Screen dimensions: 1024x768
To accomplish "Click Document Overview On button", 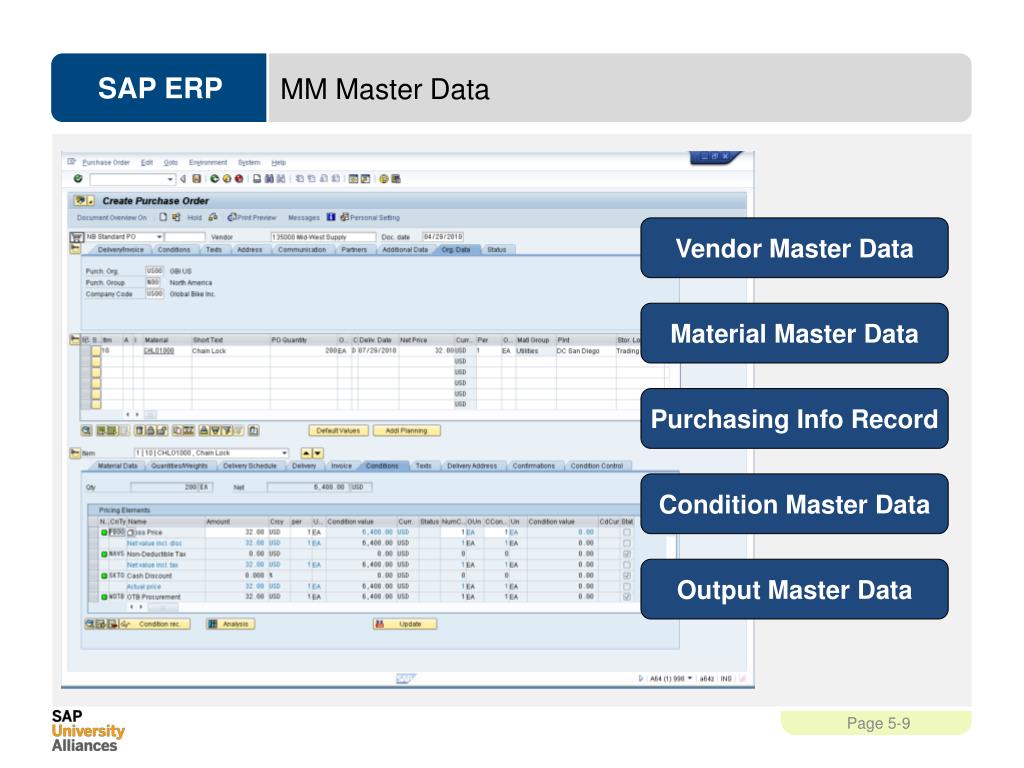I will point(112,218).
